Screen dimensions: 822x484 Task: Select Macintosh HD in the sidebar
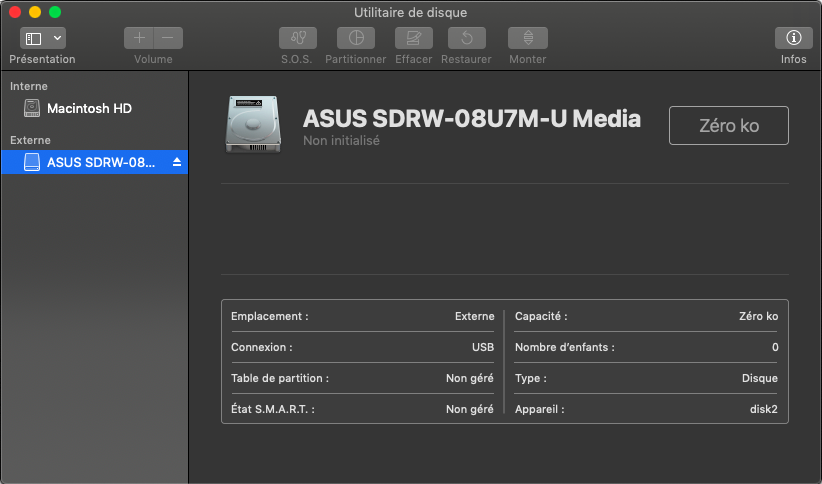[89, 108]
